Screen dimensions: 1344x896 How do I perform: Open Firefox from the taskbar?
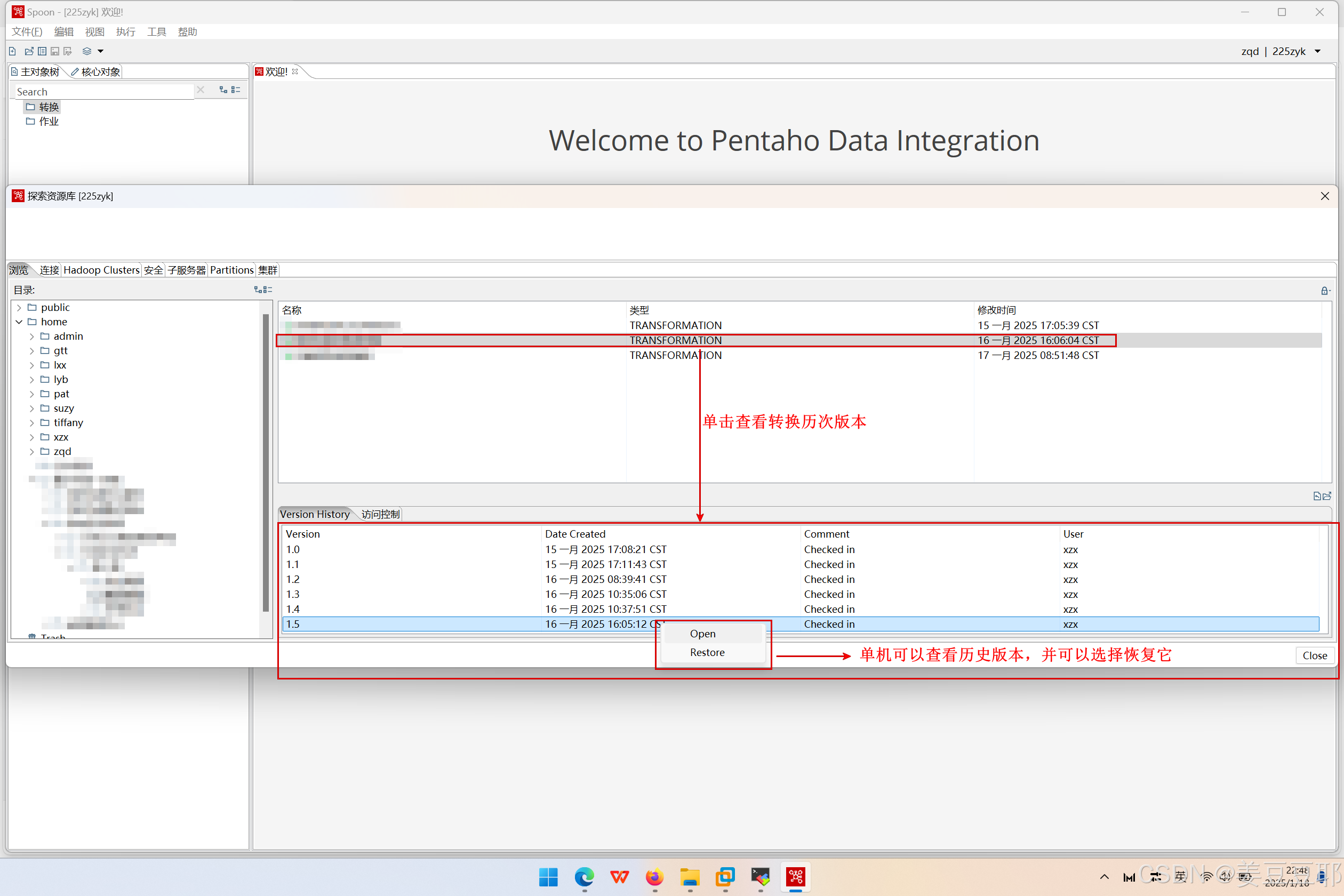pyautogui.click(x=655, y=877)
